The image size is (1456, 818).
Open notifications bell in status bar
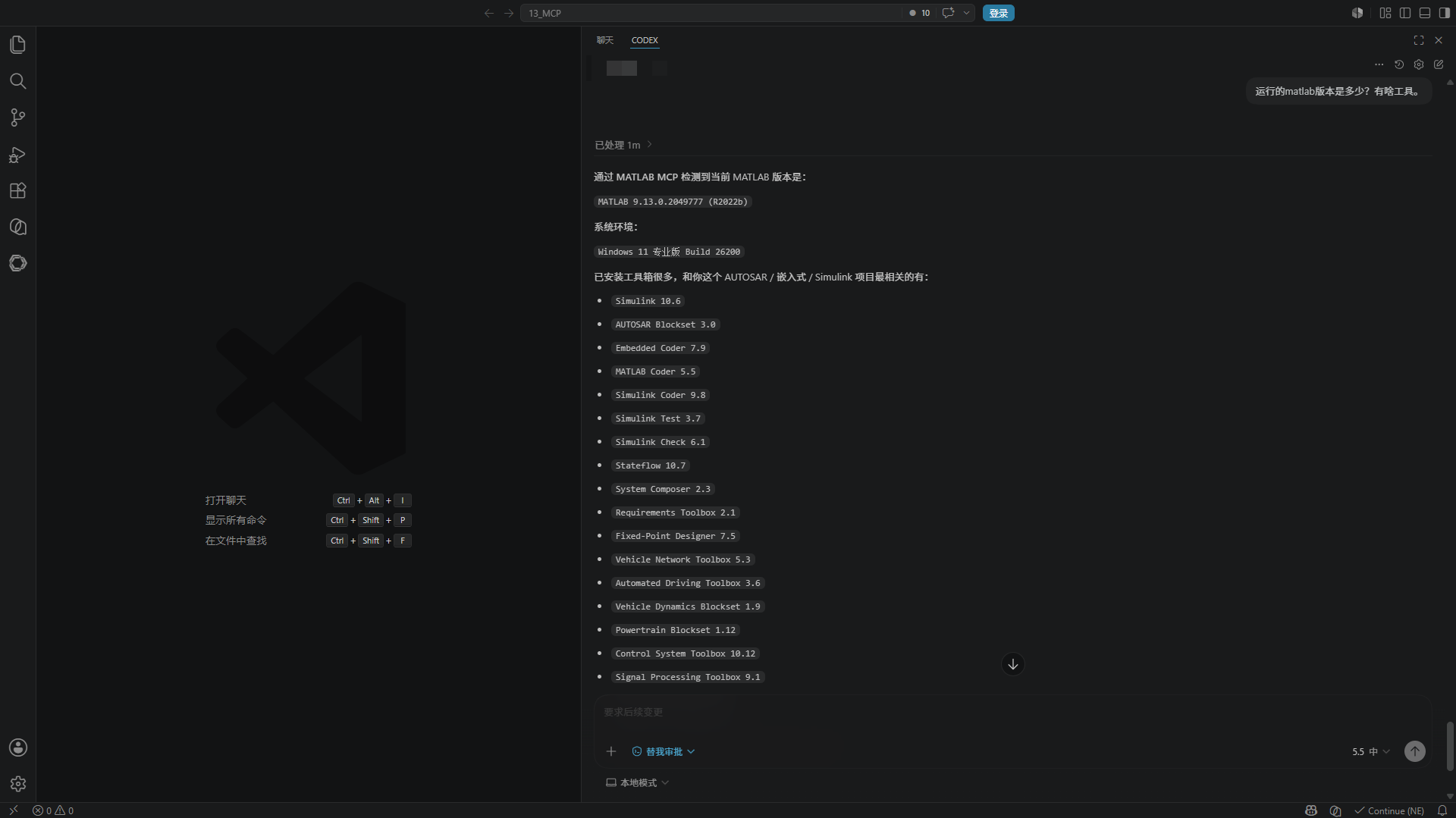pos(1442,810)
